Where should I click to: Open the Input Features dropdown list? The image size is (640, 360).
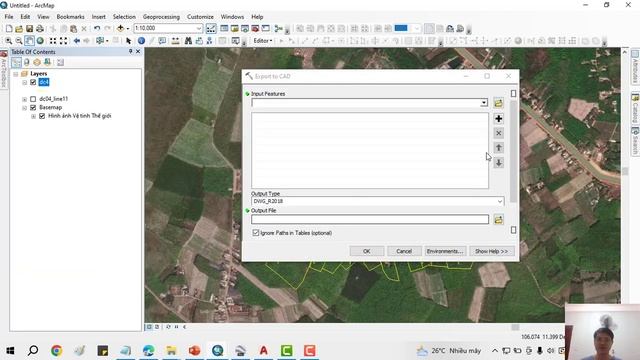(484, 102)
